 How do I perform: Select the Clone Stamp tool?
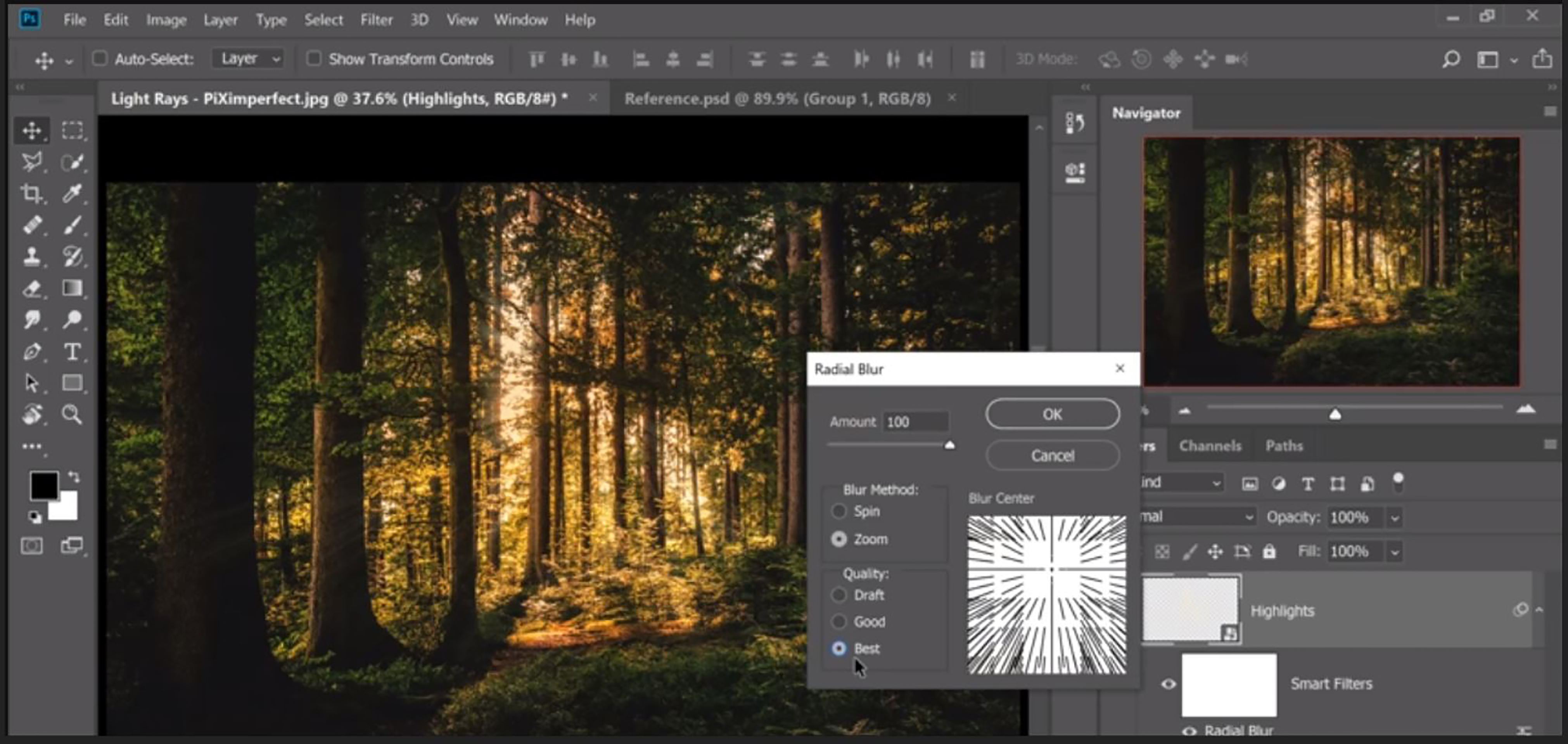click(32, 256)
